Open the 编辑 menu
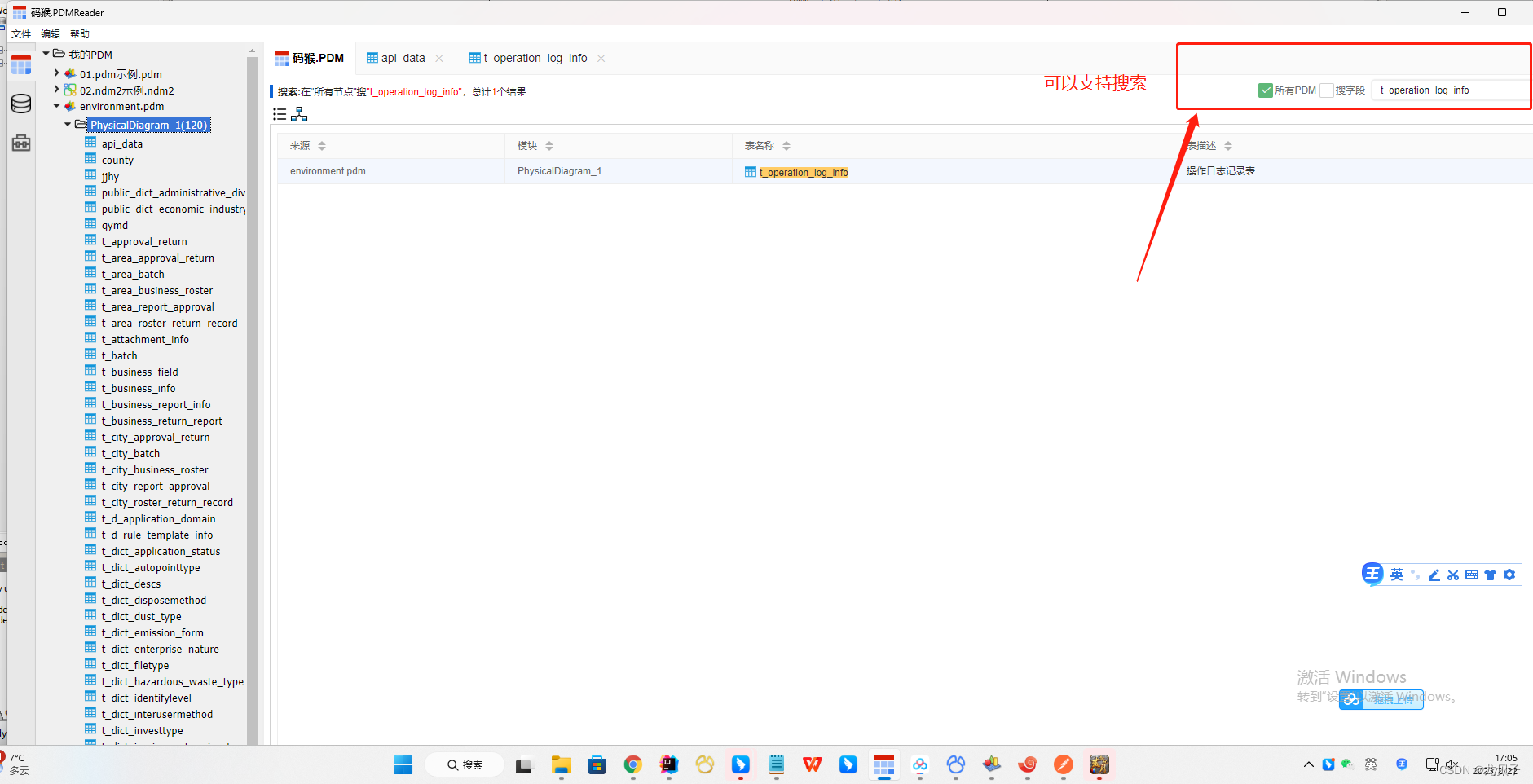This screenshot has width=1533, height=784. pyautogui.click(x=50, y=33)
